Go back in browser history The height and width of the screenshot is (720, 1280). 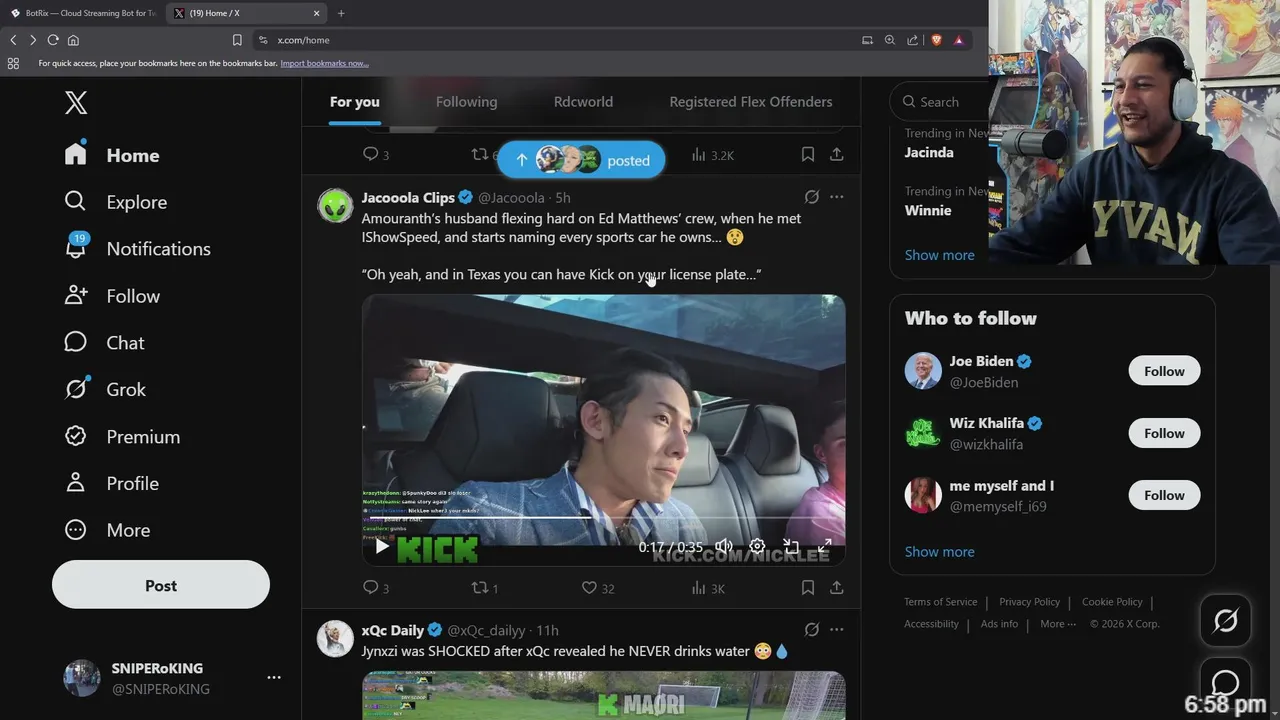point(13,40)
